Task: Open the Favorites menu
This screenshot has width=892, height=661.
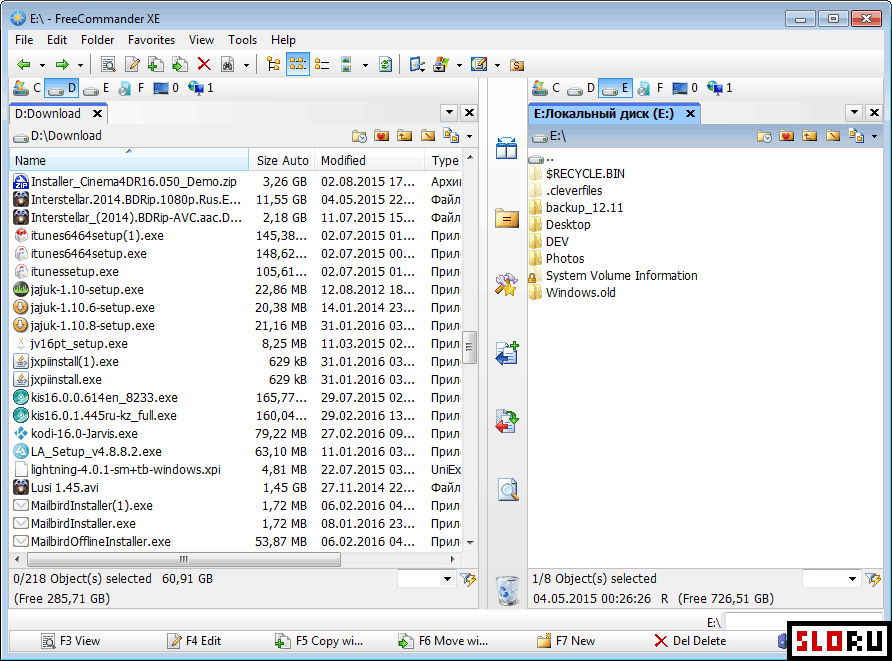Action: point(151,40)
